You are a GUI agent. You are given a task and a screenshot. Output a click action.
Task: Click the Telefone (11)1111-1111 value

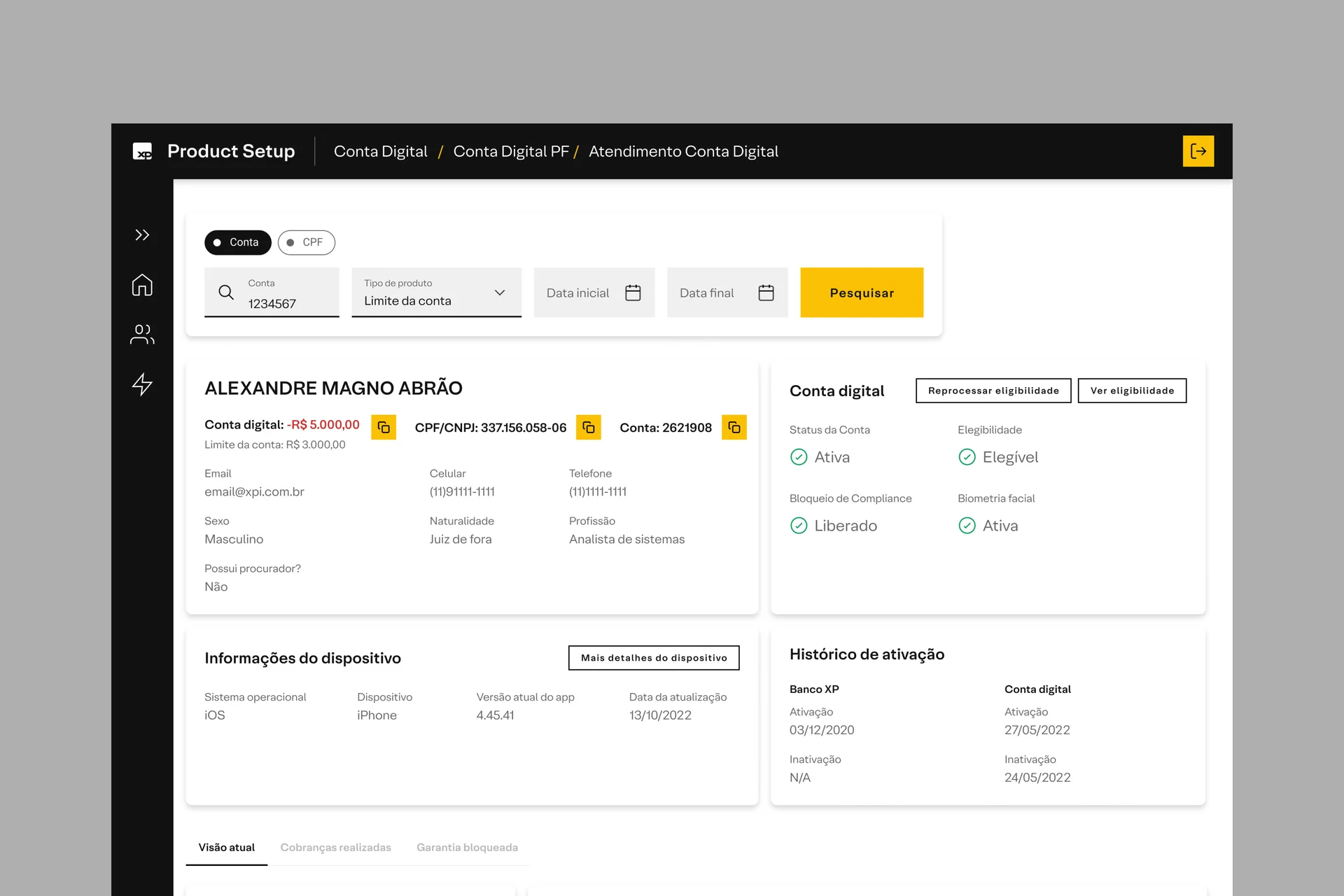(x=598, y=492)
